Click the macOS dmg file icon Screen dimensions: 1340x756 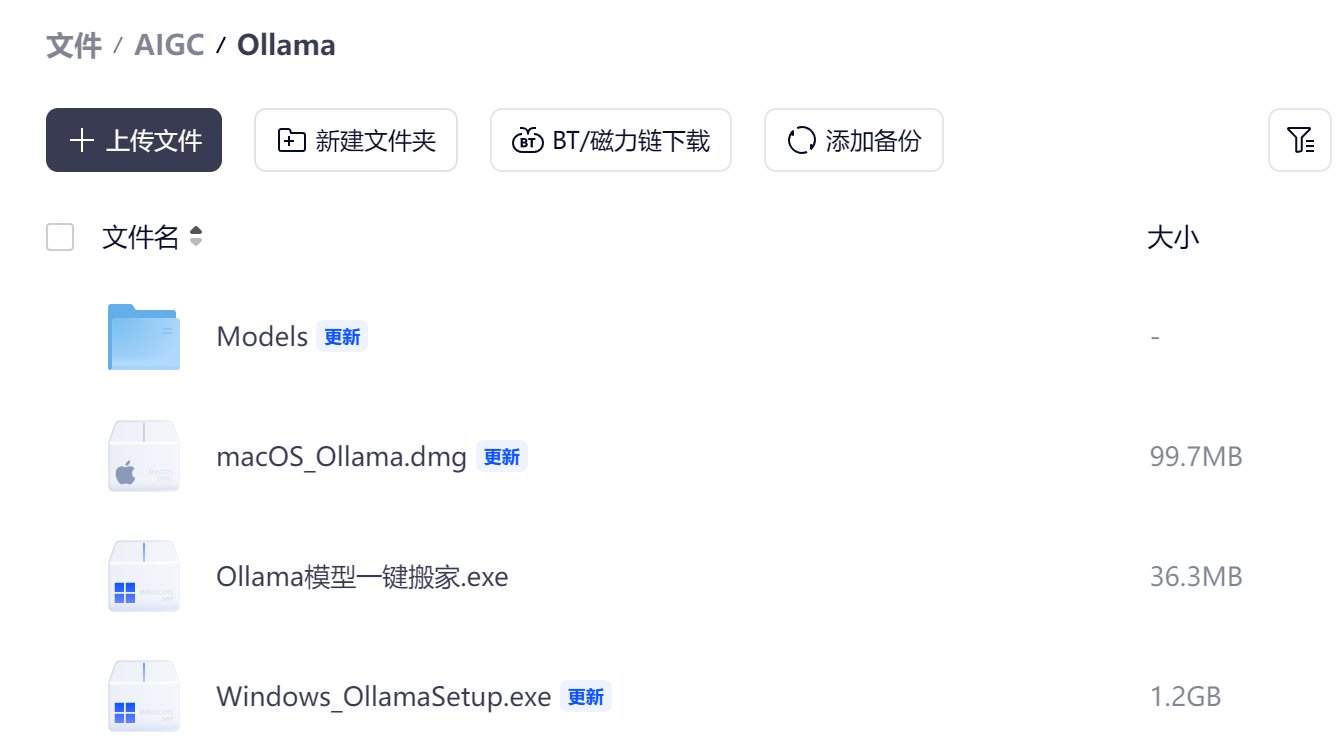point(144,457)
